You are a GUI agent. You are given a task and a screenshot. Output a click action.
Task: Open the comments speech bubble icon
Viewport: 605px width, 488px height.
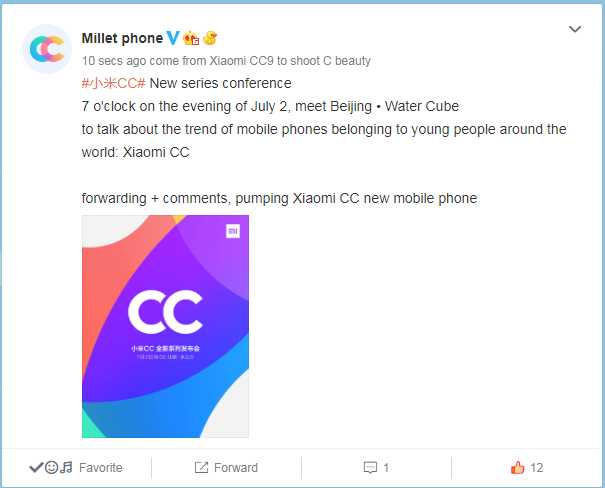(x=370, y=468)
